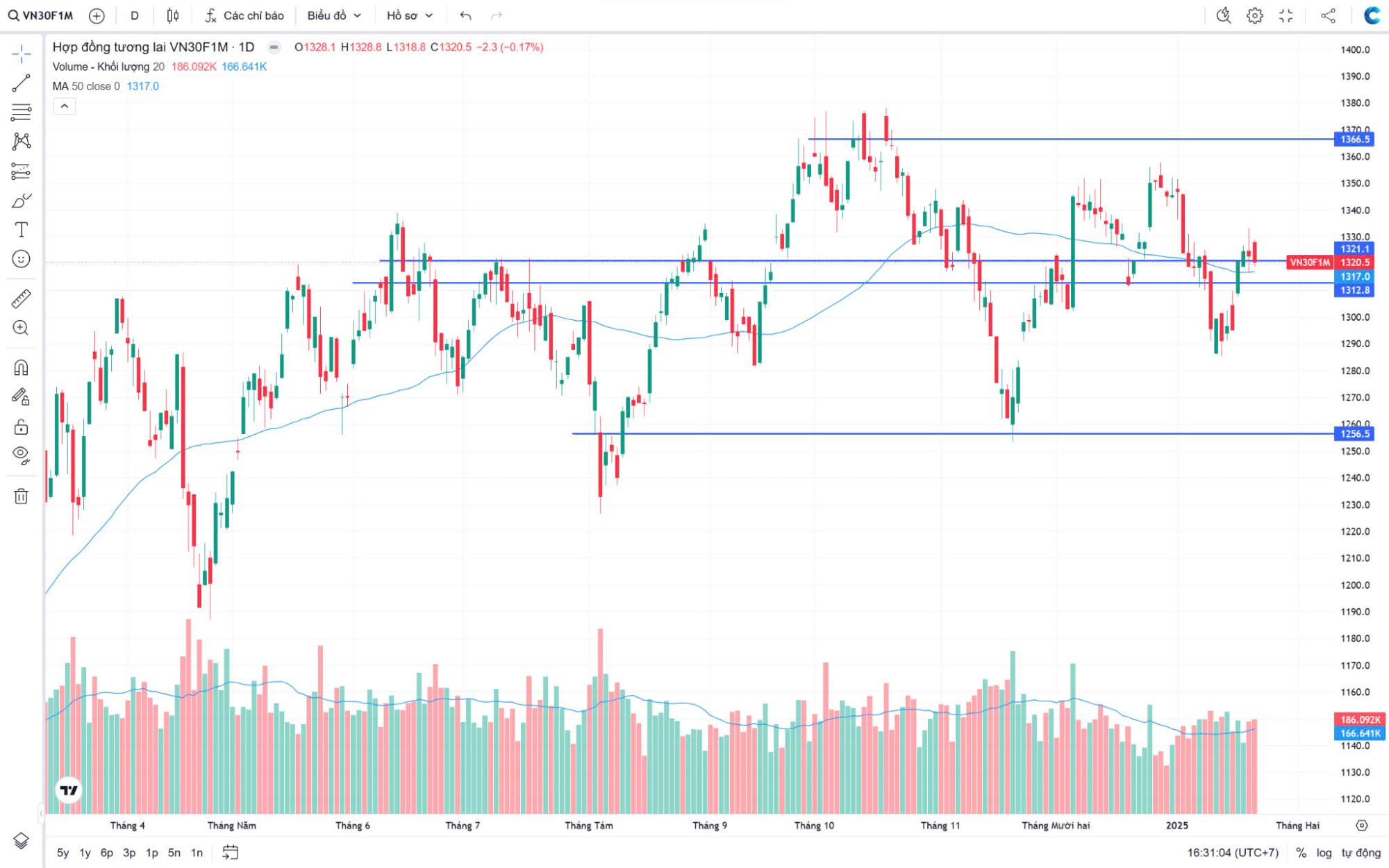Open the emoji icons tool

[x=21, y=259]
